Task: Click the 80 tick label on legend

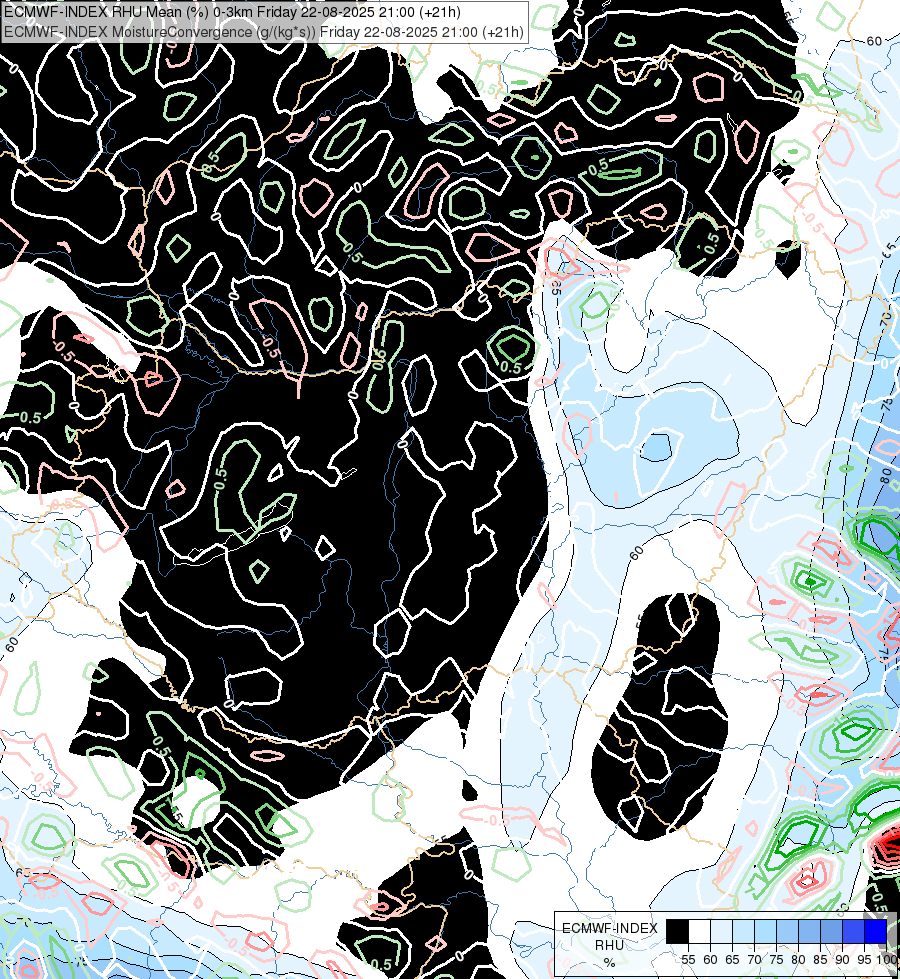Action: pos(798,960)
